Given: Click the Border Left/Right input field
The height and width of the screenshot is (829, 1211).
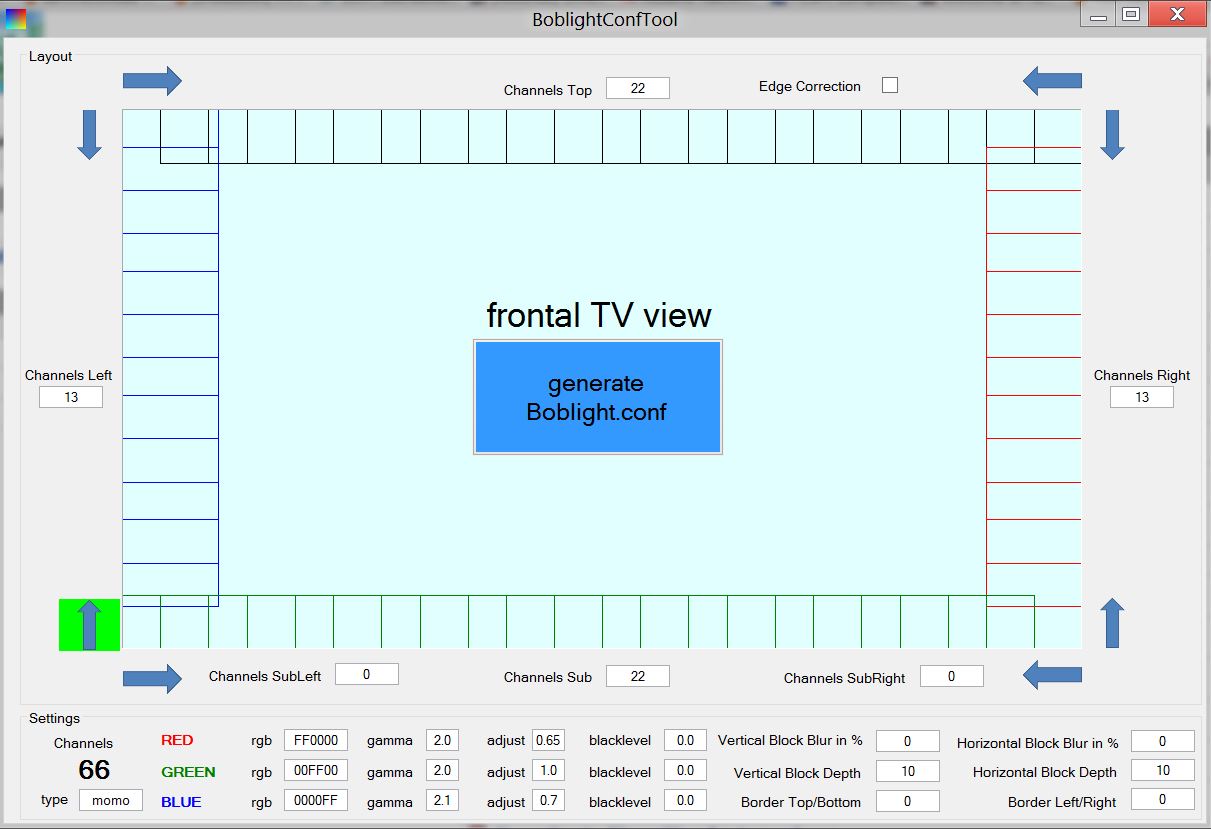Looking at the screenshot, I should [x=1163, y=800].
